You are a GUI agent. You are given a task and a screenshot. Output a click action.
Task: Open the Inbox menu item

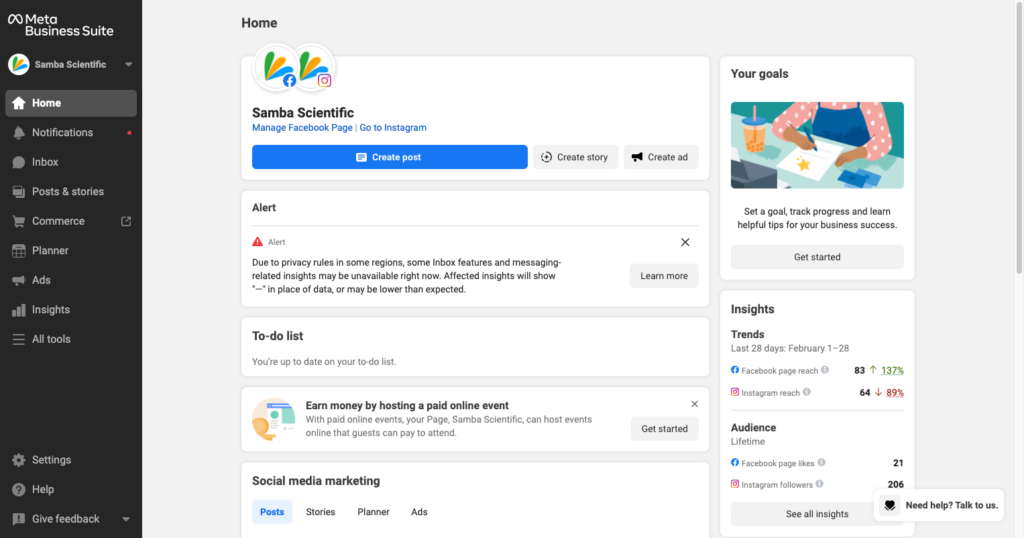tap(71, 162)
